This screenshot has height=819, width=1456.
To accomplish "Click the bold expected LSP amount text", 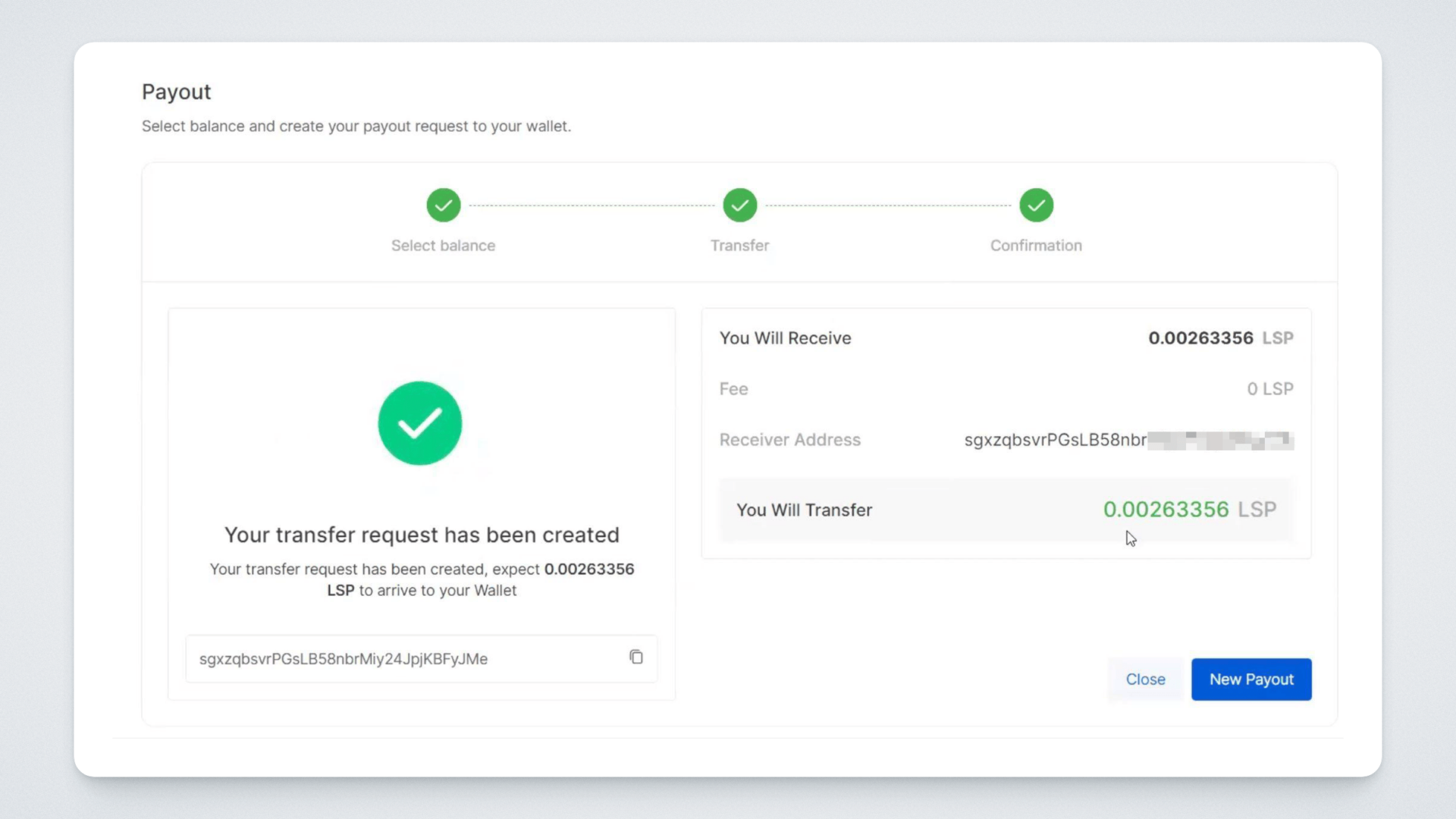I will coord(588,570).
